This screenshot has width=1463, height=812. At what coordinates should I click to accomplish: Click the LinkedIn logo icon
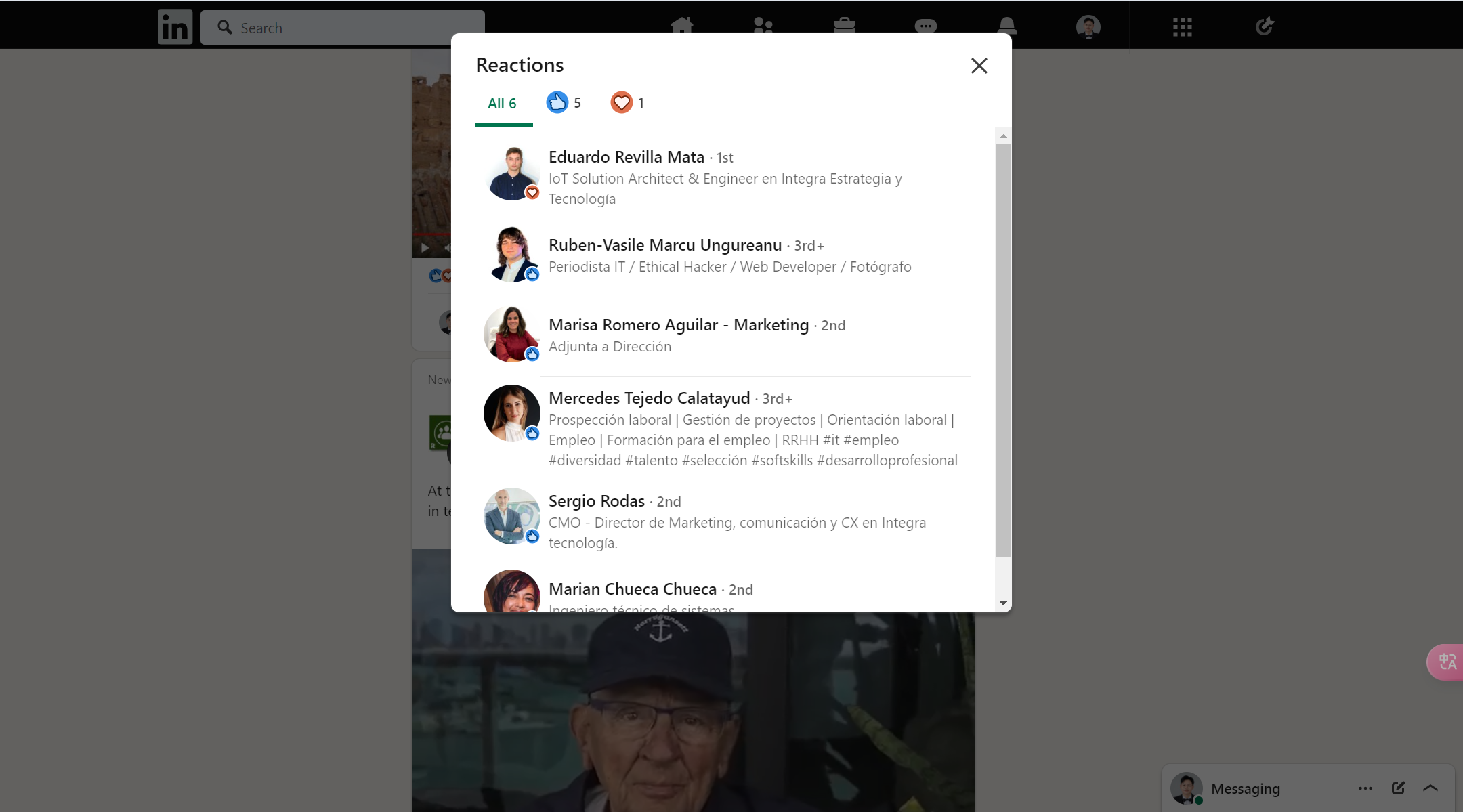[175, 27]
